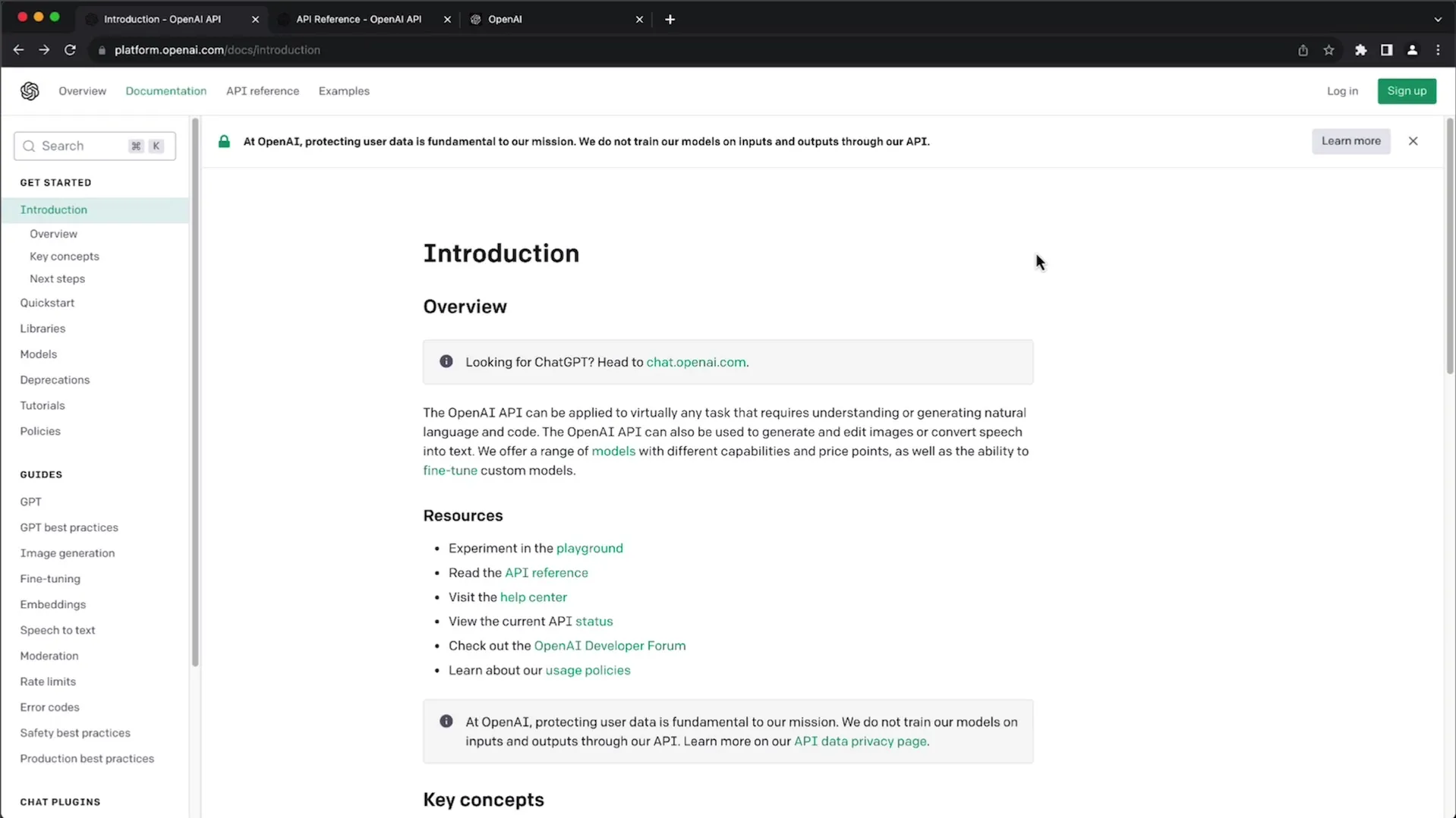Close the OpenAI tab

pyautogui.click(x=639, y=20)
